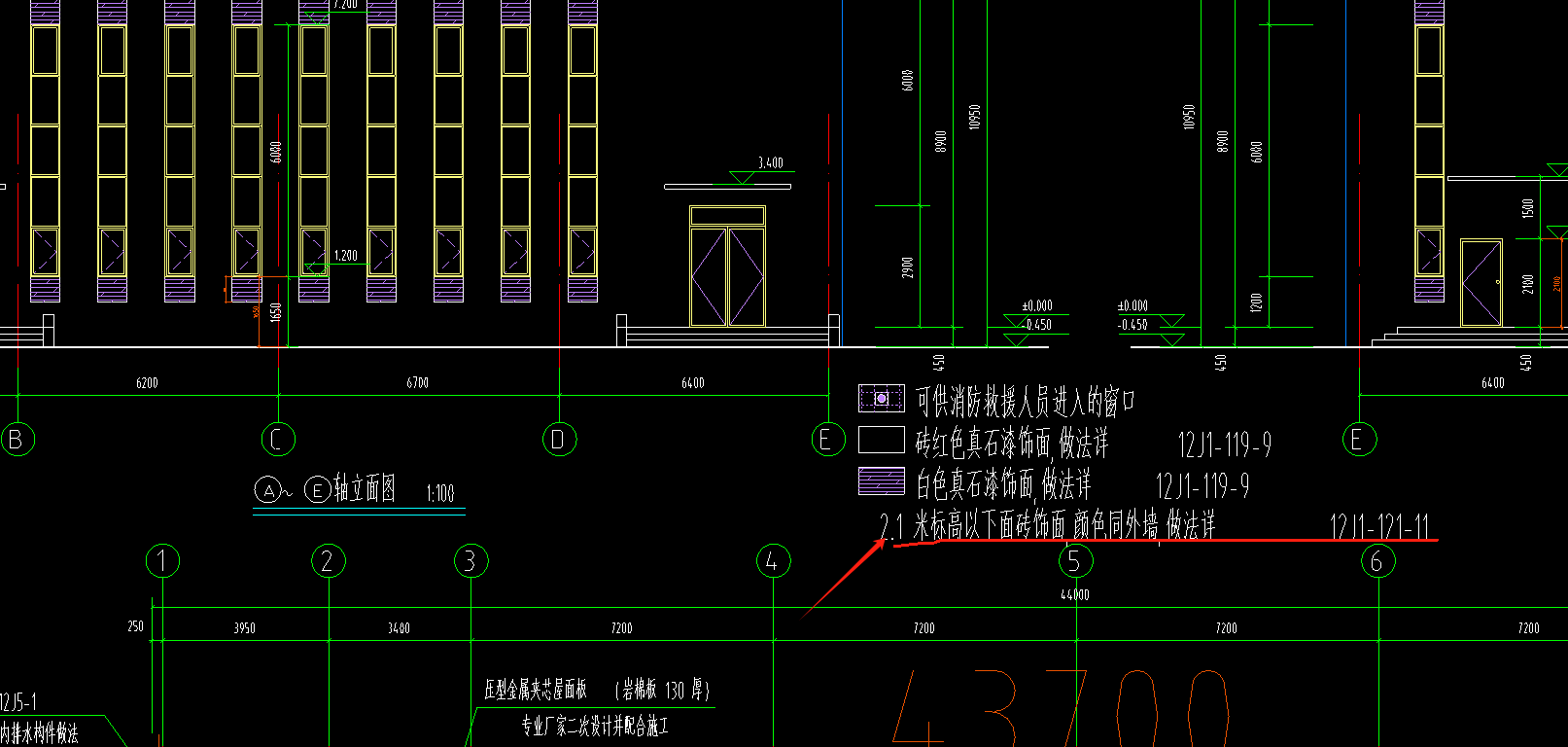Select the axis bubble labeled B
1568x747 pixels.
[17, 439]
